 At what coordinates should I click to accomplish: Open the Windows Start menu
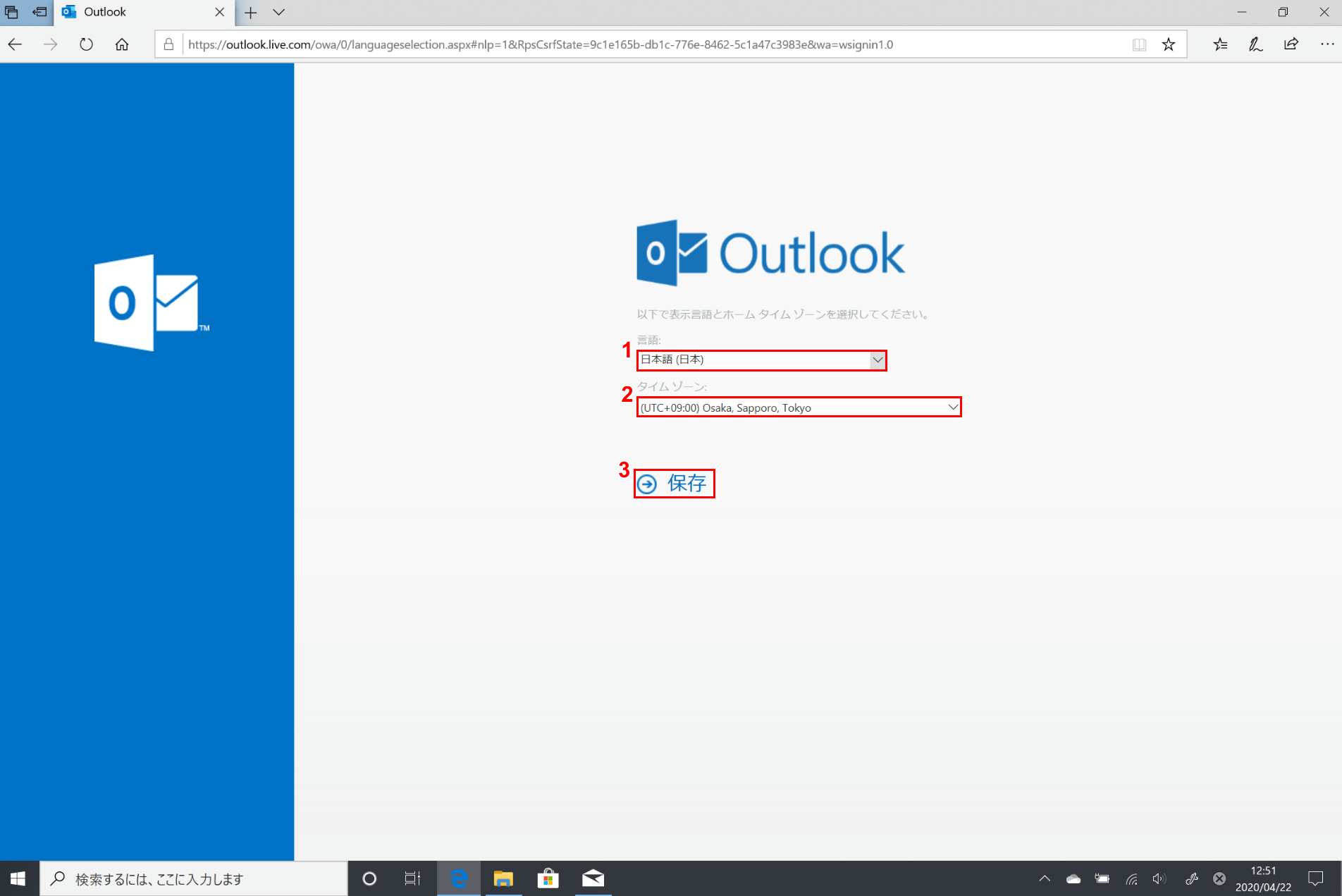pyautogui.click(x=18, y=878)
